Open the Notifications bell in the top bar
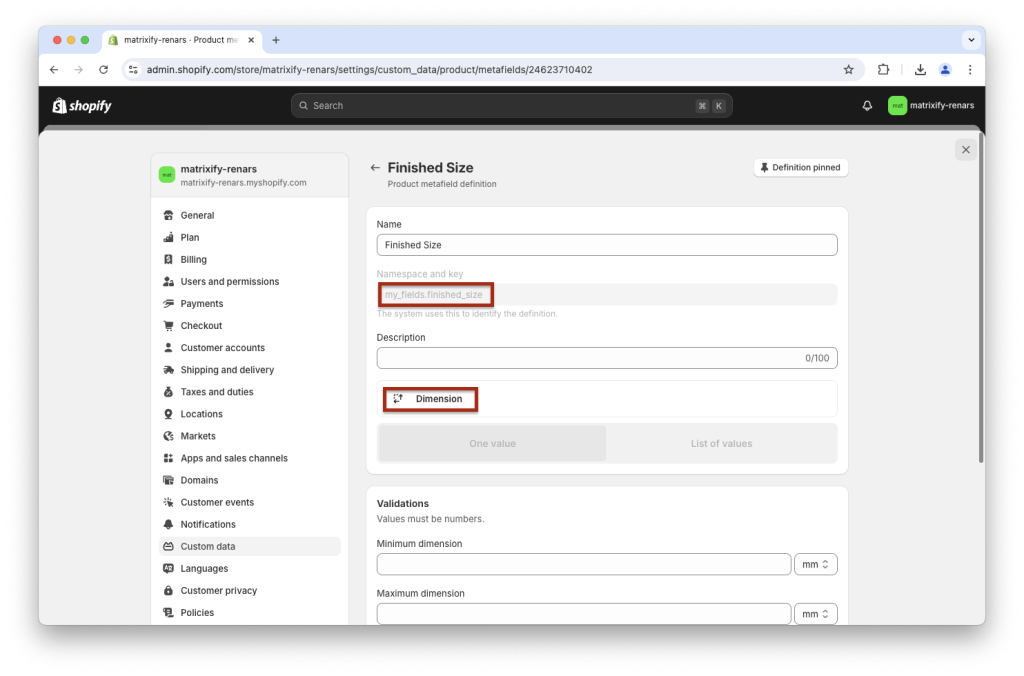 (866, 105)
